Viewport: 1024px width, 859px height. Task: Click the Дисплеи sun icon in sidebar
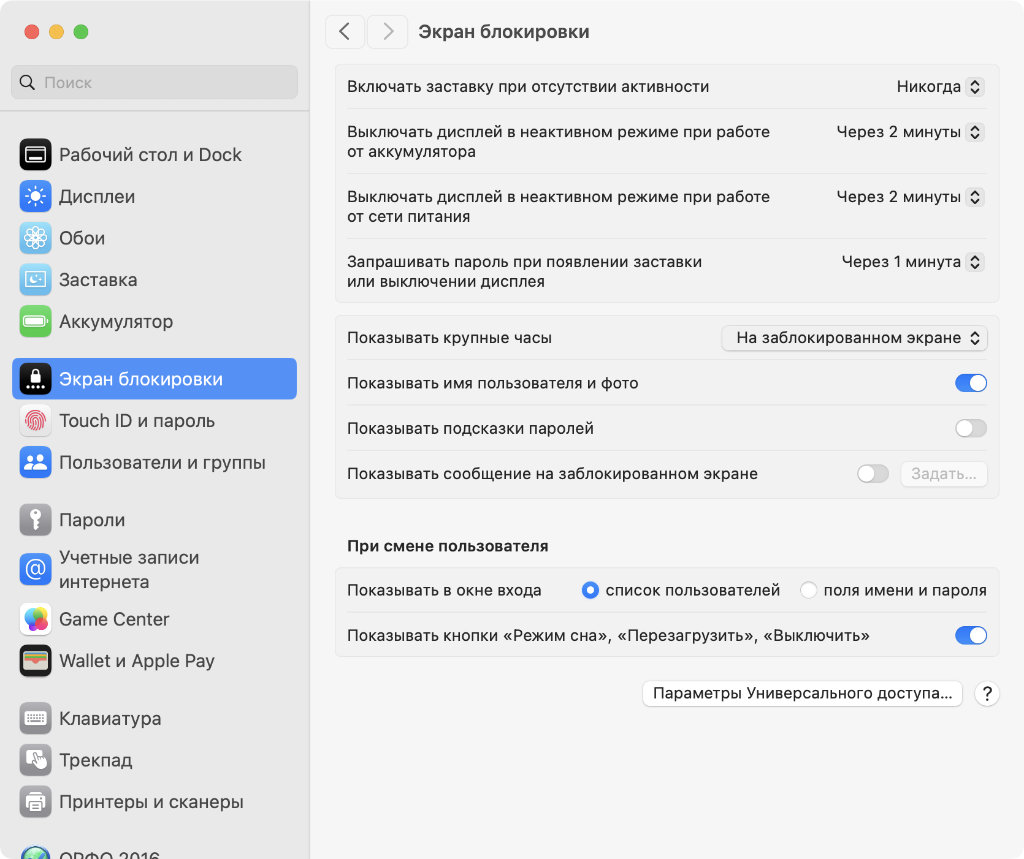point(35,196)
